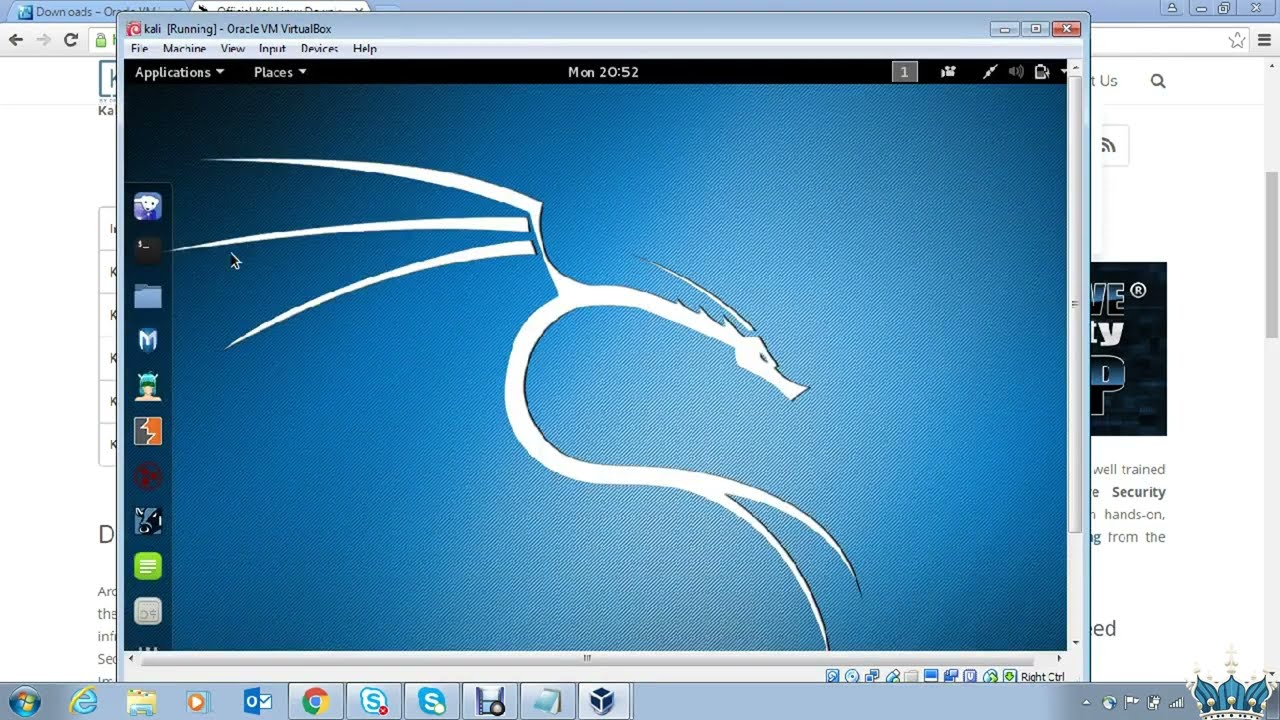
Task: Launch Metasploit from the Kali dock
Action: [148, 340]
